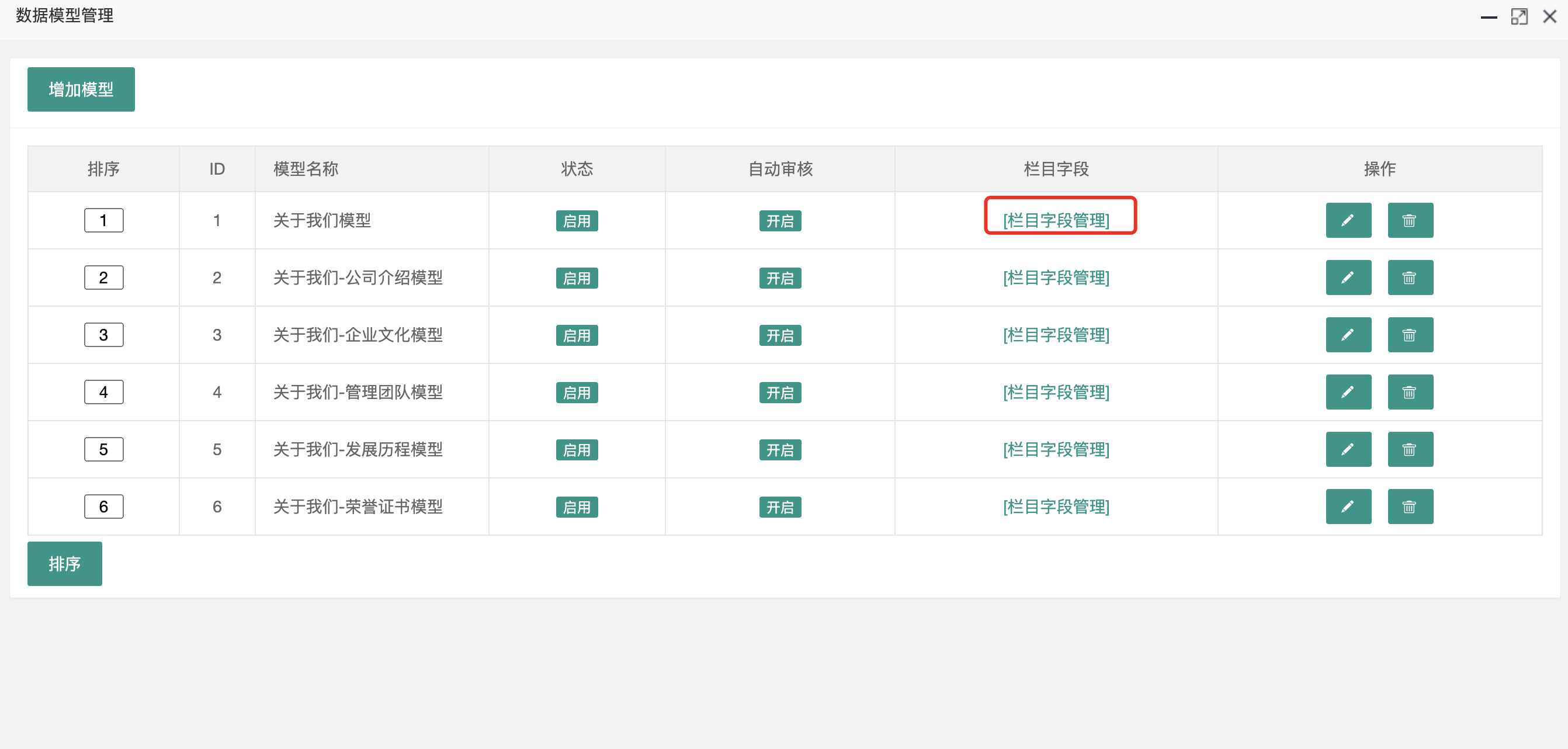Open 栏目字段管理 for 关于我们-公司介绍模型

(1056, 278)
